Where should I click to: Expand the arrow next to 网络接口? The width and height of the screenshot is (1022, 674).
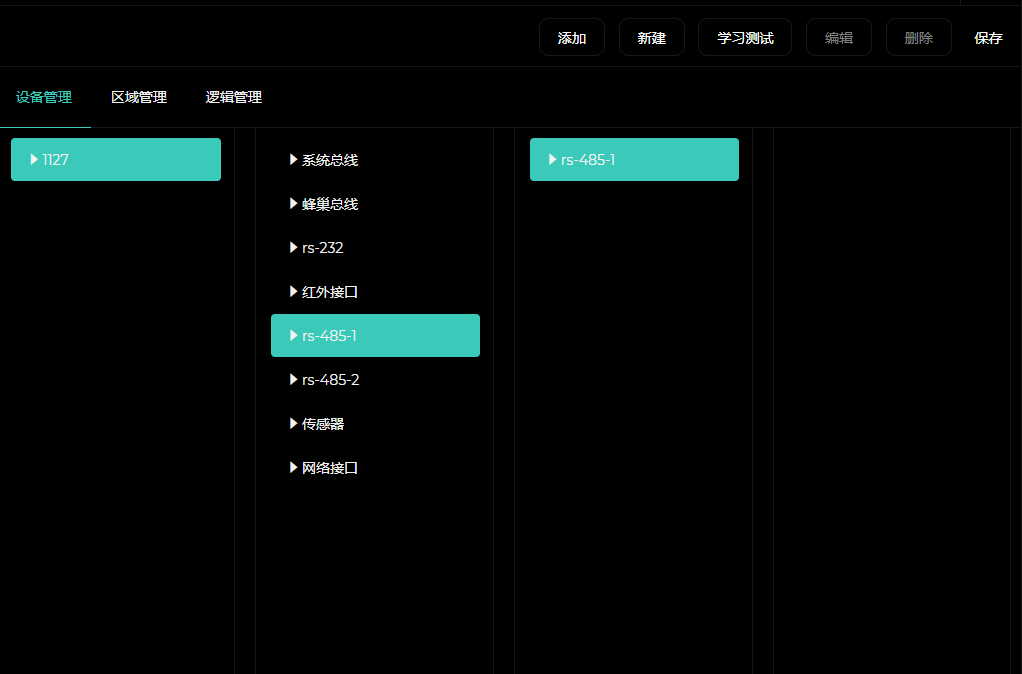[x=294, y=468]
